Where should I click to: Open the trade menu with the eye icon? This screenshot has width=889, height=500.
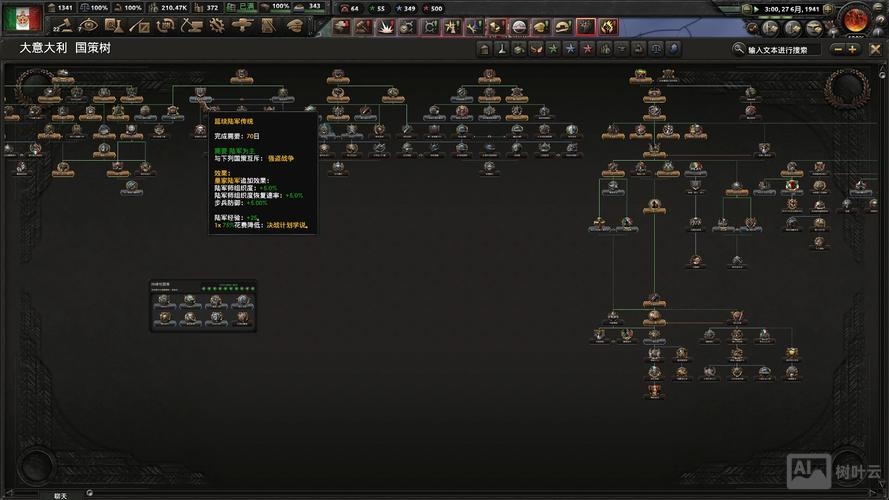point(88,25)
